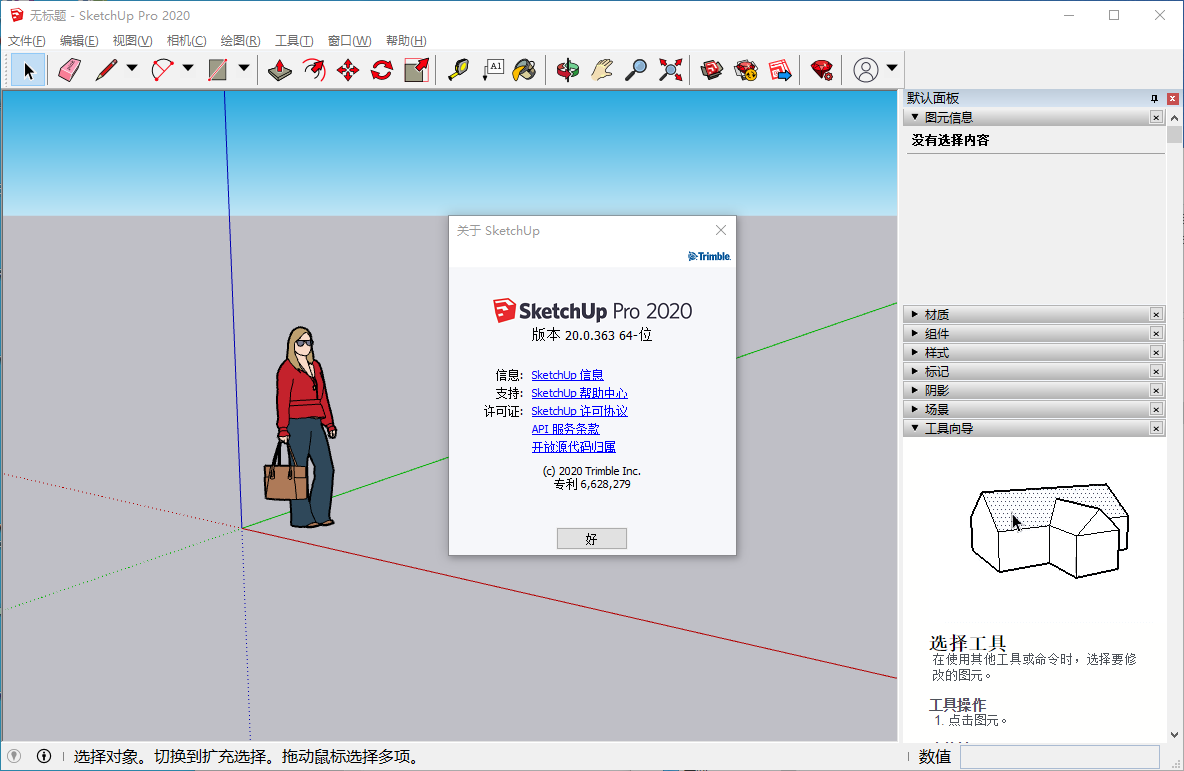The height and width of the screenshot is (771, 1184).
Task: Open the 窗口(W) menu
Action: (349, 41)
